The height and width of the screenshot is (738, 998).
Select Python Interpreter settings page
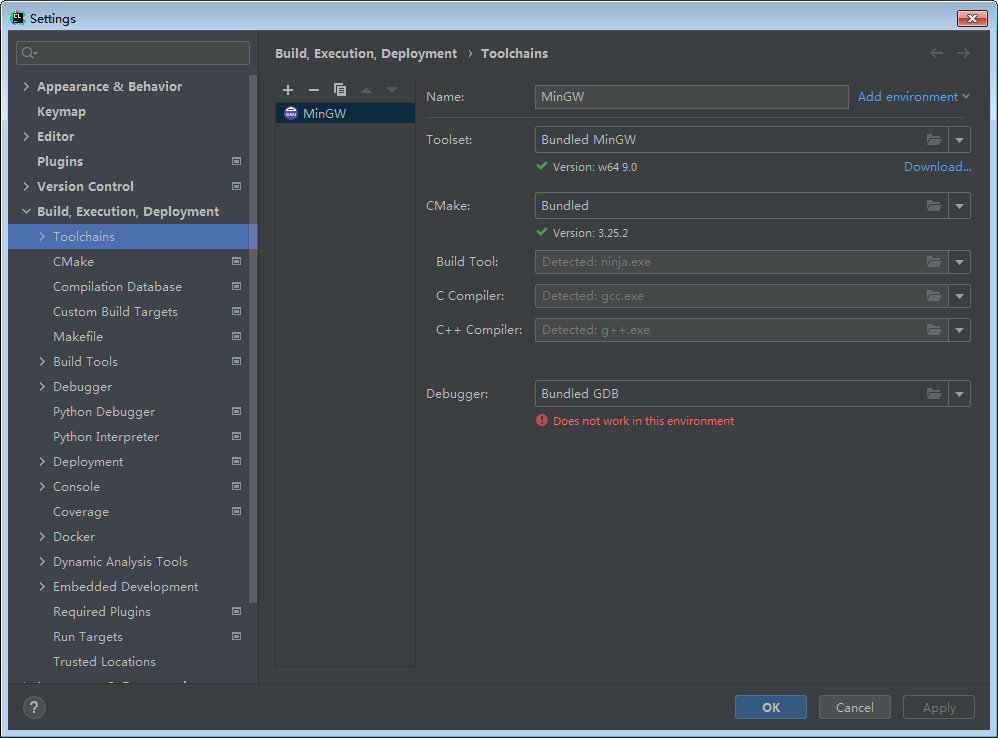106,436
